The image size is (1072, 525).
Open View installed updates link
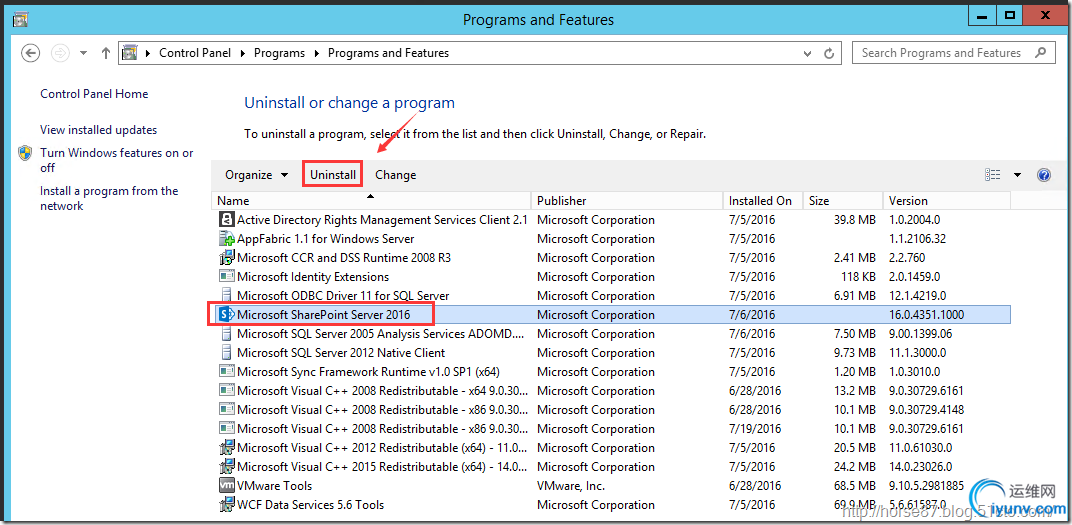pyautogui.click(x=98, y=130)
